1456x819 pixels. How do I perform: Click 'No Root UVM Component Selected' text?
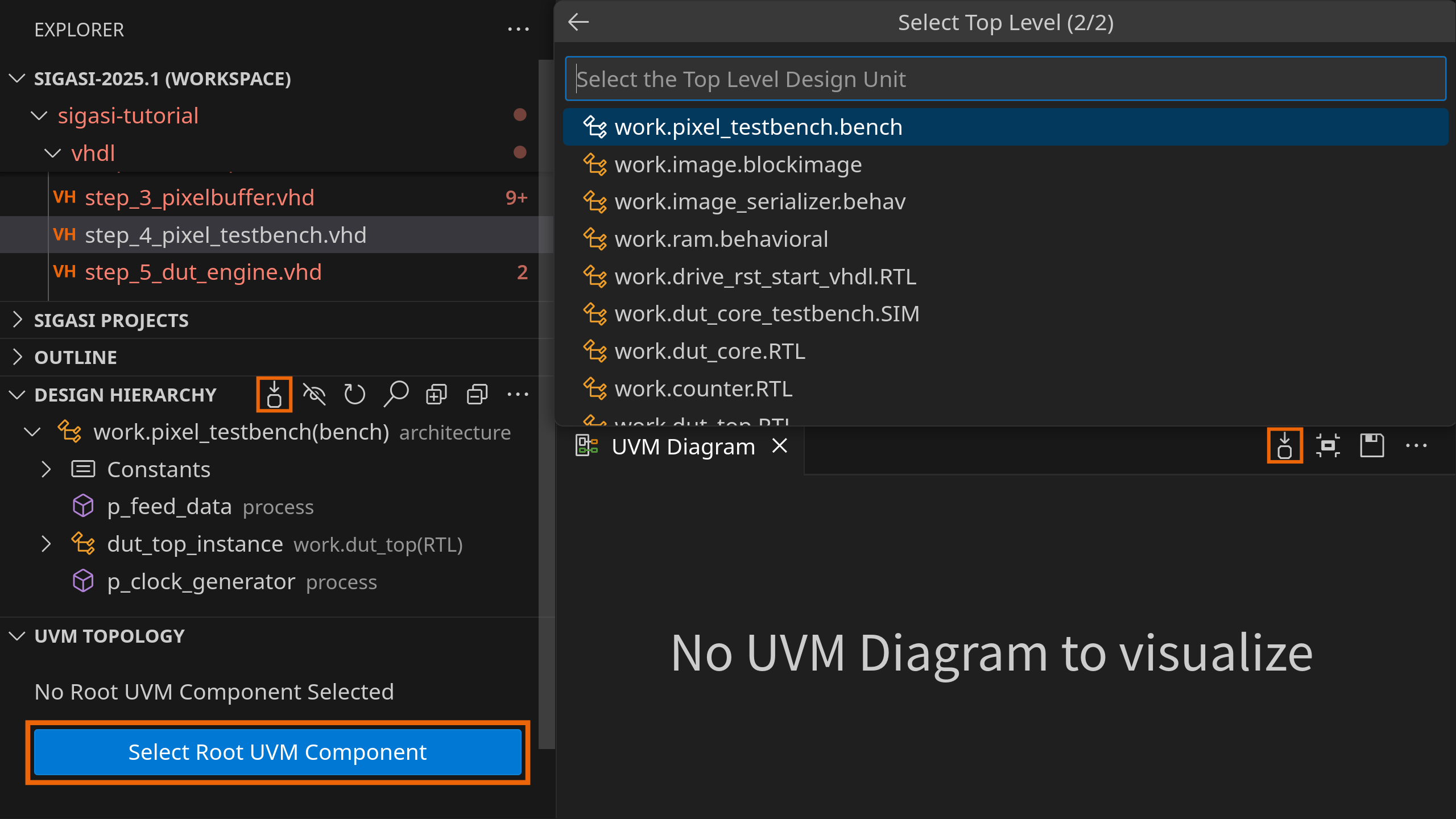pyautogui.click(x=214, y=692)
